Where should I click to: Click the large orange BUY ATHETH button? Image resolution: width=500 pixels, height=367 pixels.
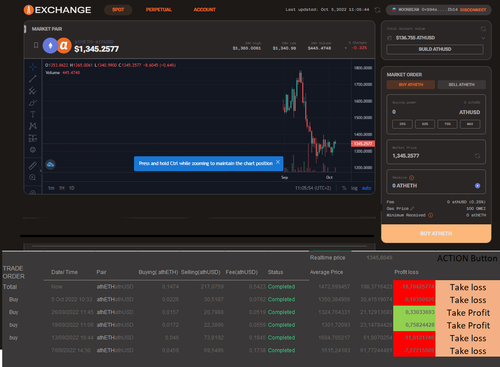coord(436,233)
